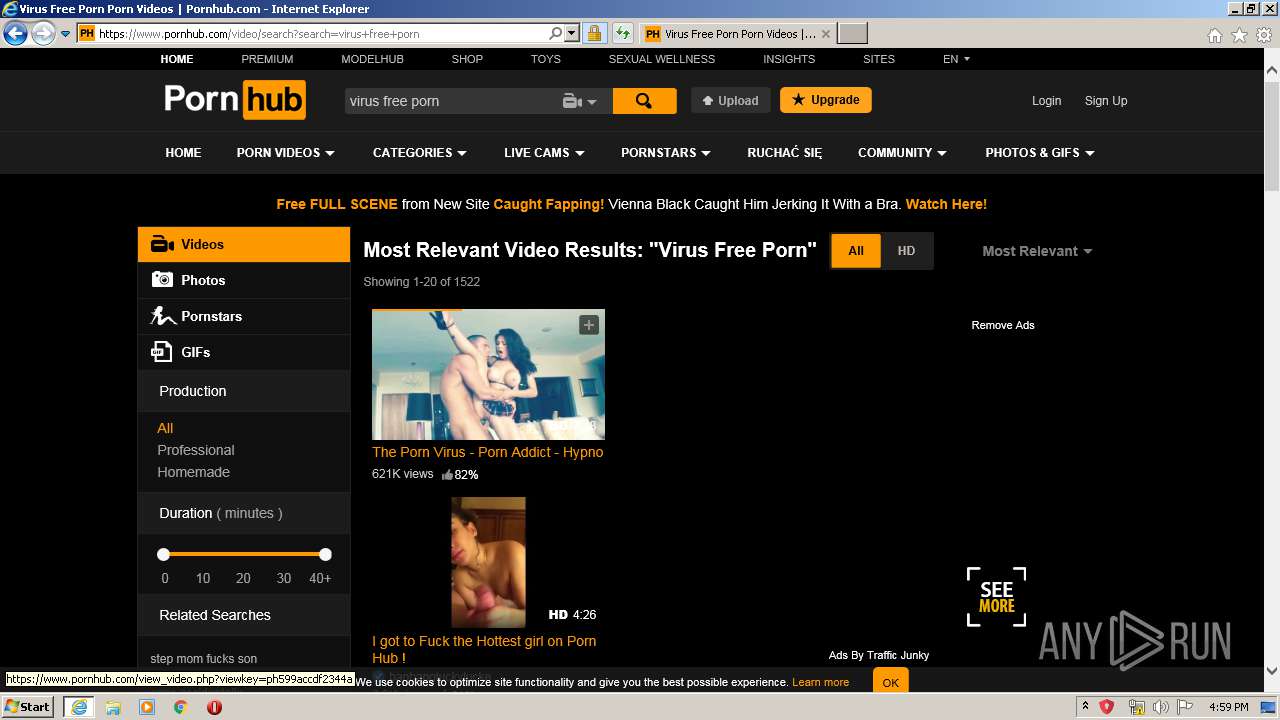This screenshot has width=1280, height=720.
Task: Click the orange Upgrade button
Action: [826, 100]
